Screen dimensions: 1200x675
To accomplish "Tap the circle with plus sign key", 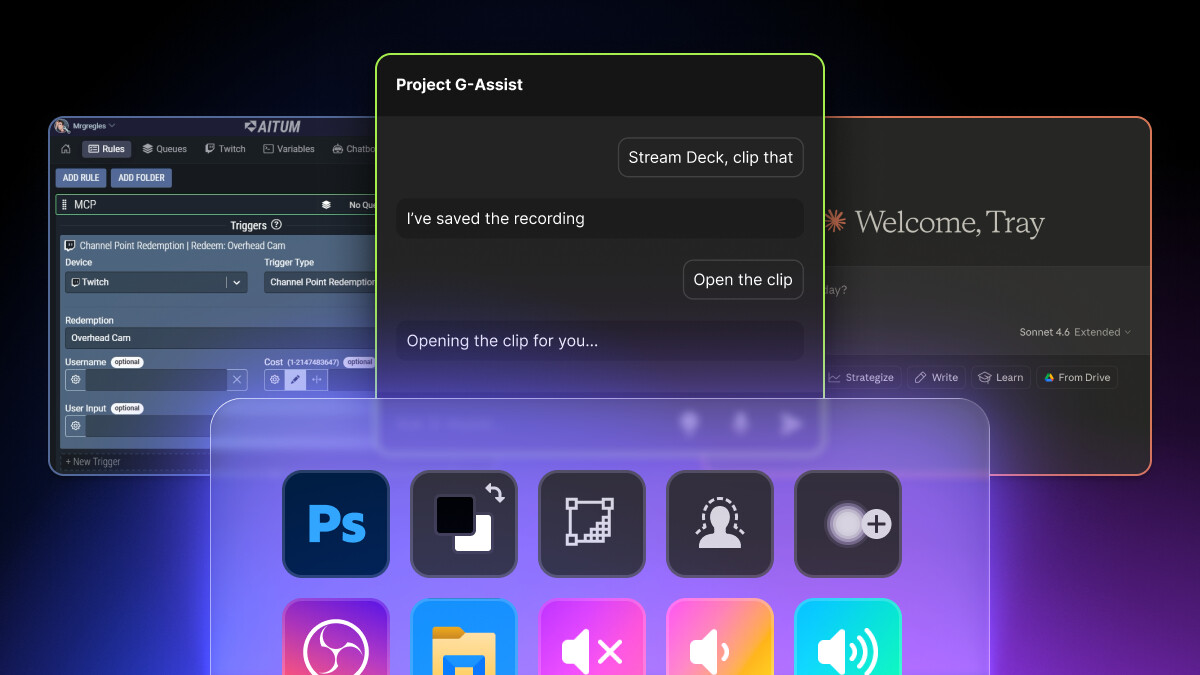I will 848,524.
